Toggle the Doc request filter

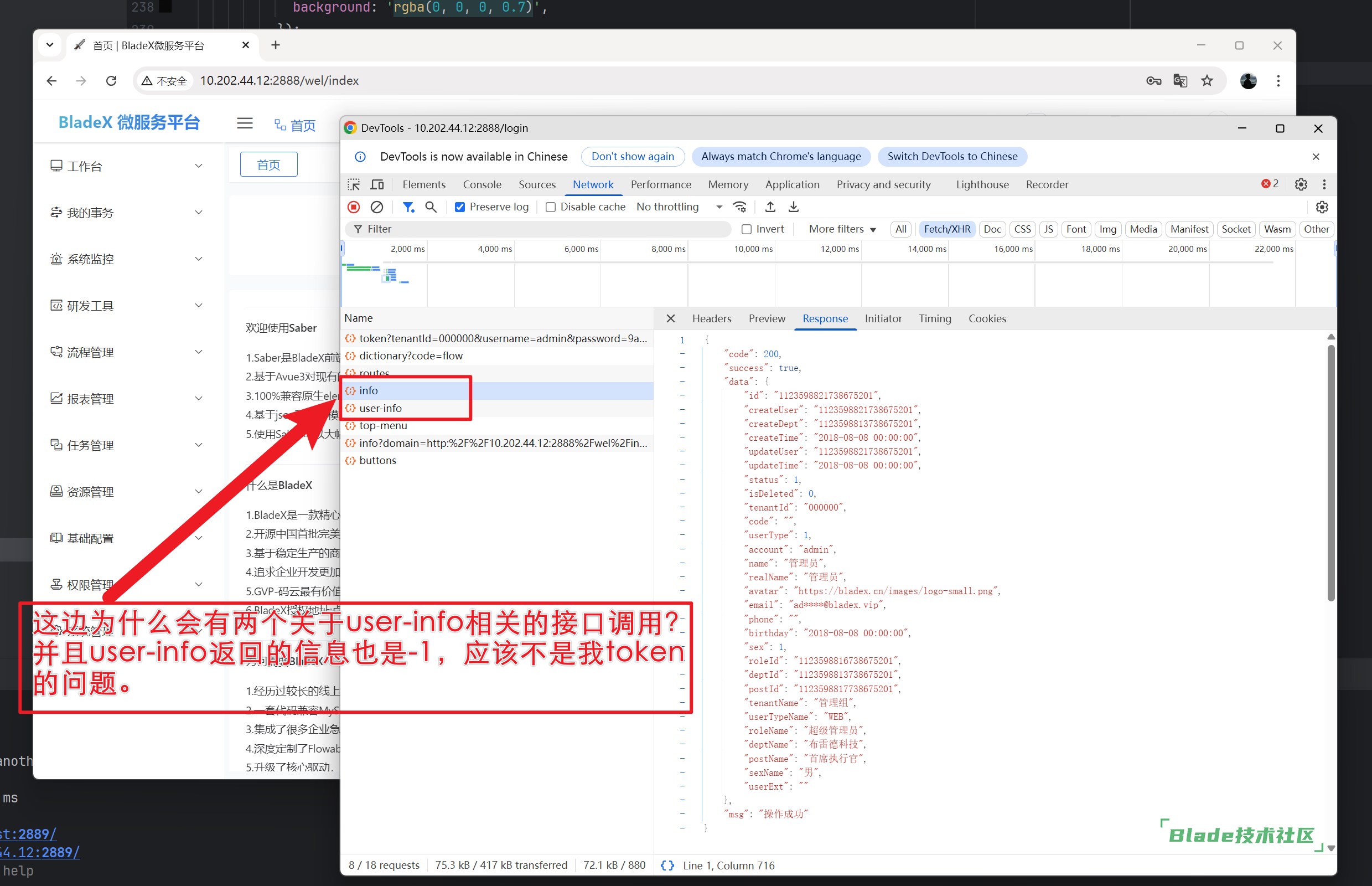point(992,229)
